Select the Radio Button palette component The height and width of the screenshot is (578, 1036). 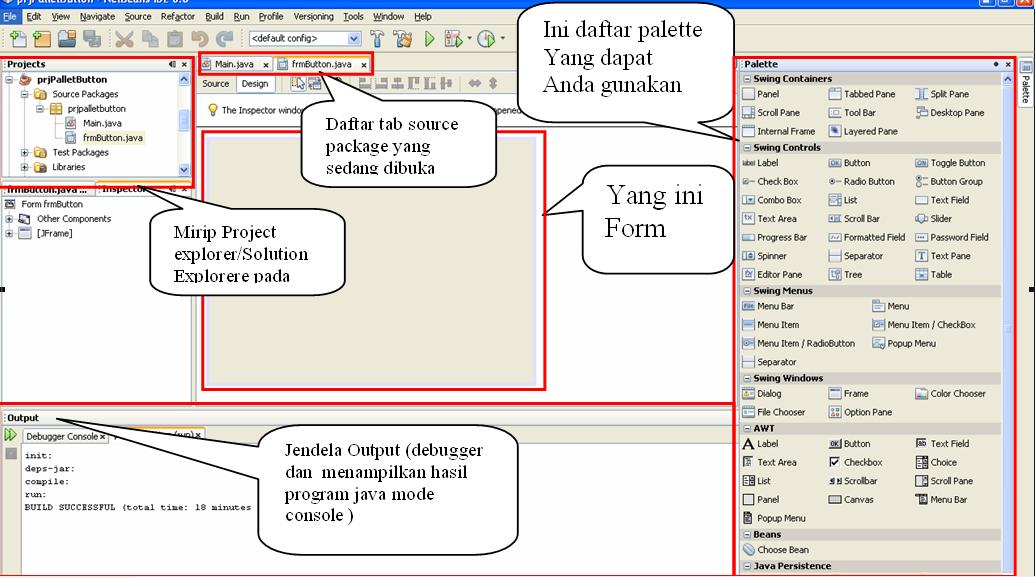point(862,182)
